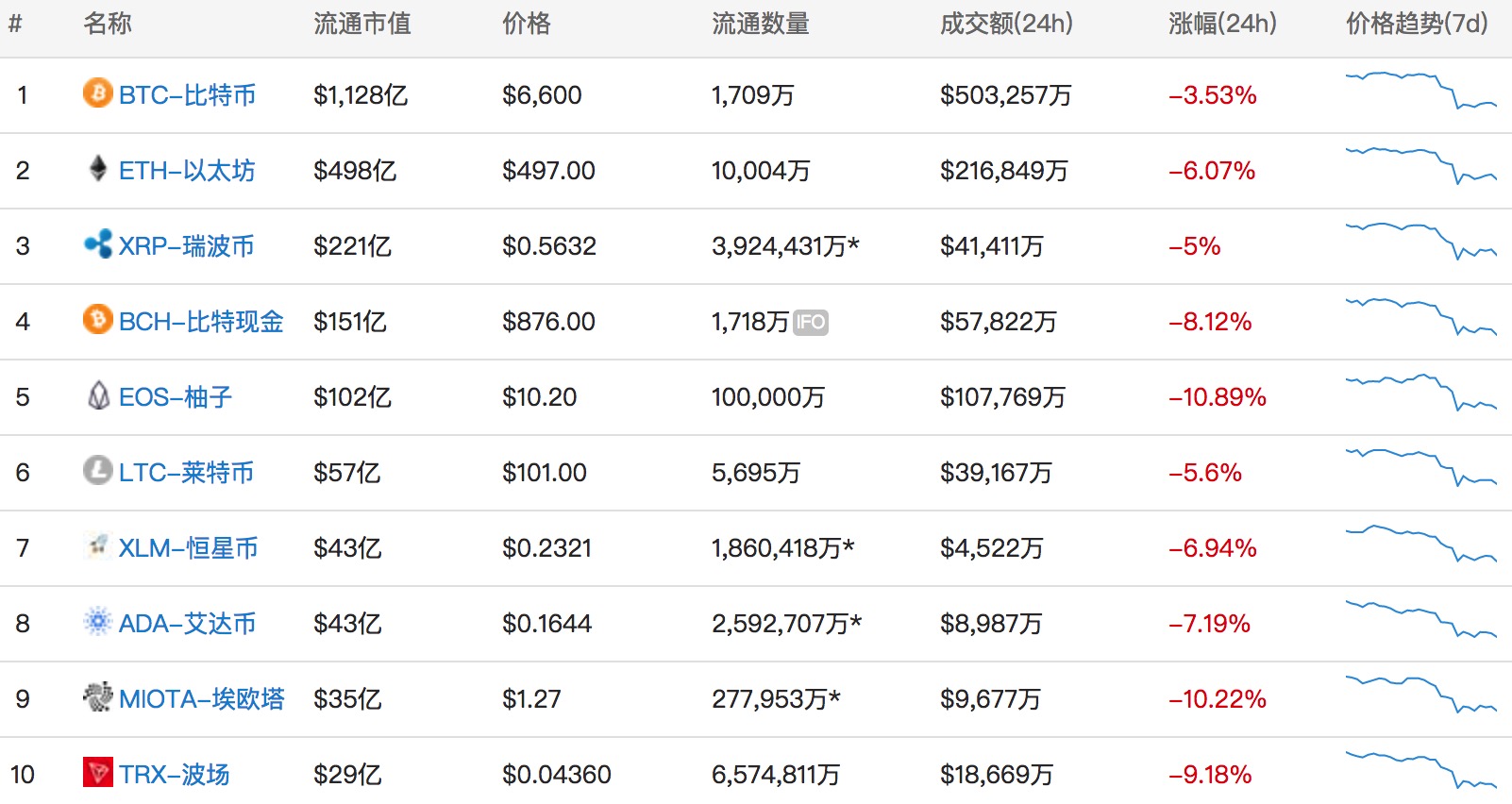
Task: Click EOS price $10.20
Action: pyautogui.click(x=539, y=397)
